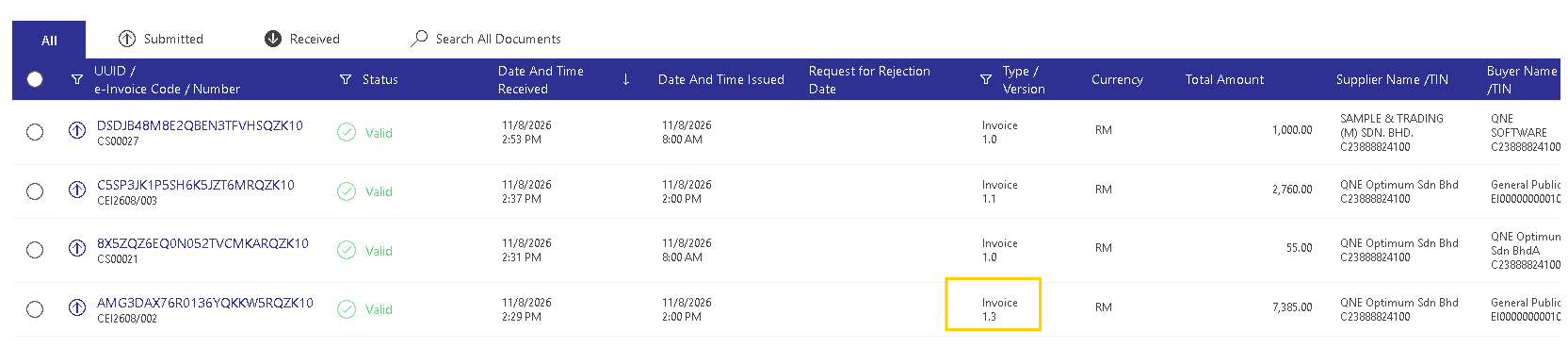The height and width of the screenshot is (348, 1568).
Task: Click supplier SAMPLE & TRADING (M) SDN. BHD.
Action: tap(1392, 125)
